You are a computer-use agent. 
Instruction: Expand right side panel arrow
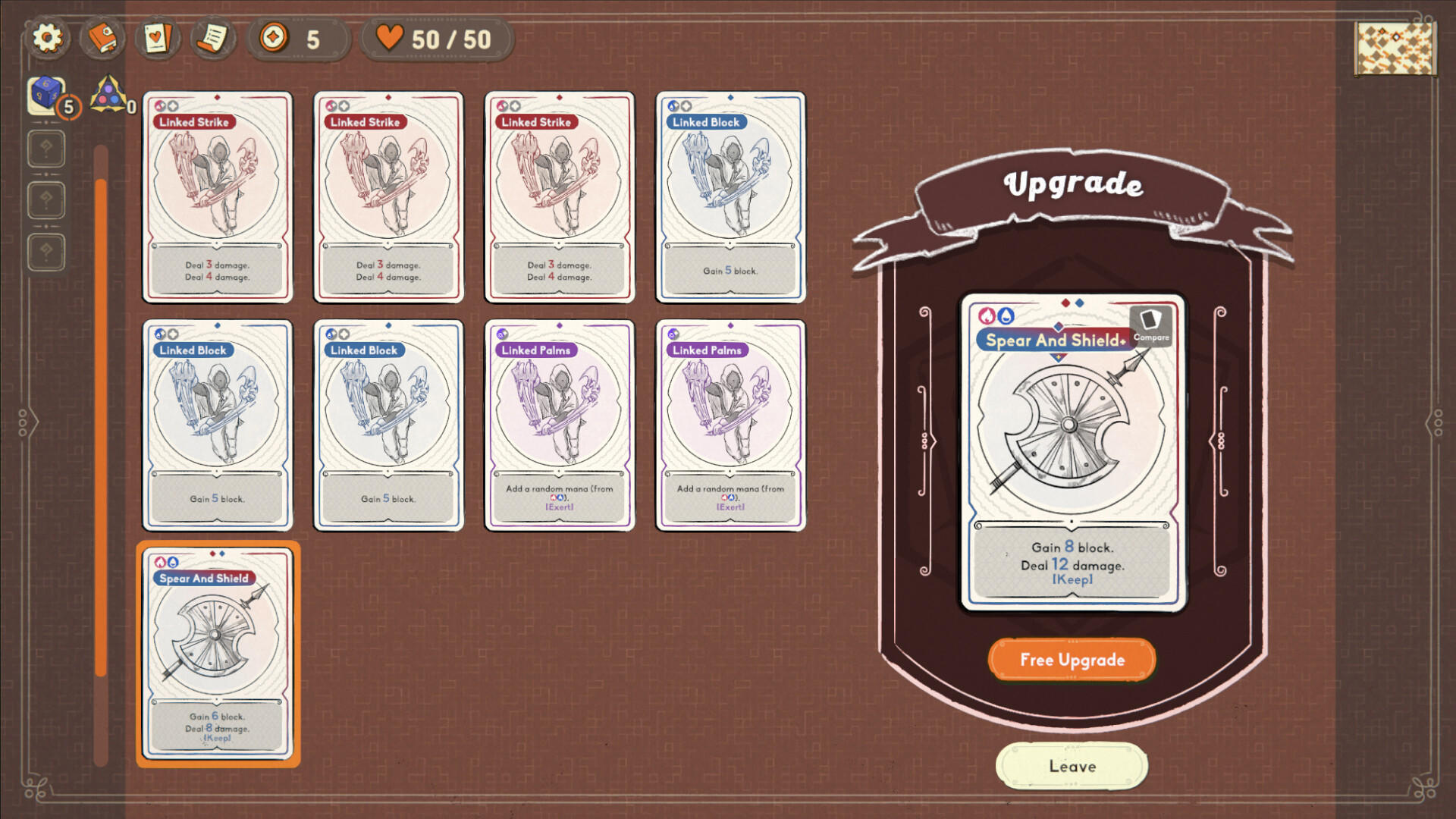coord(1432,420)
